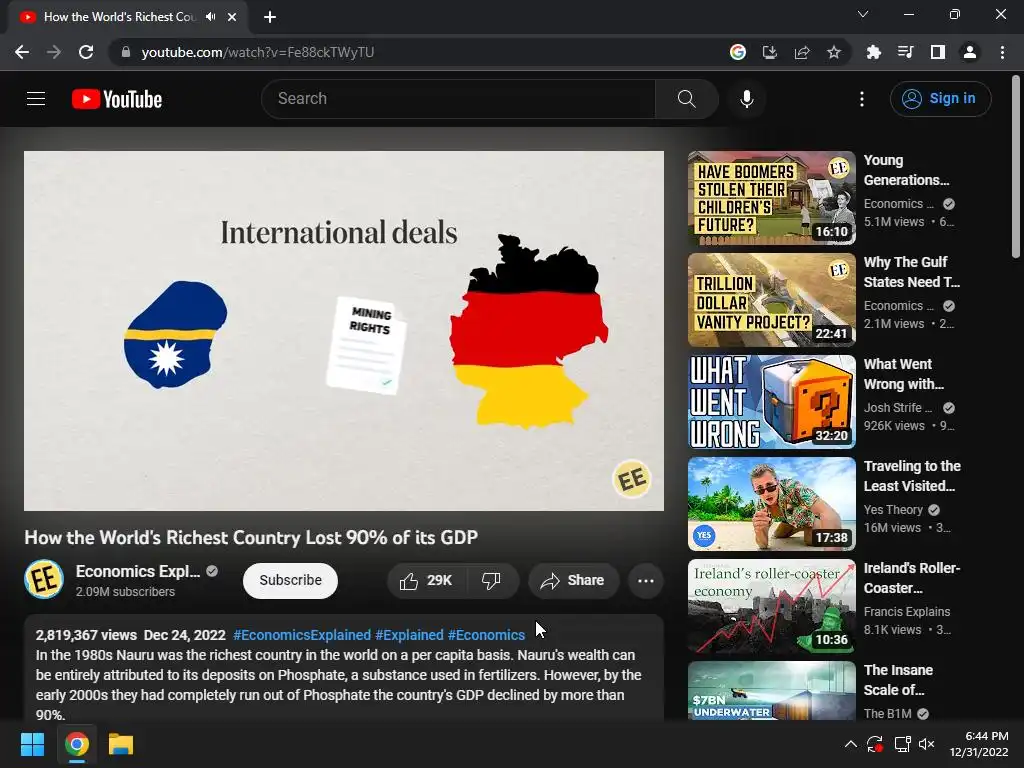Open tab search dropdown chevron
This screenshot has height=768, width=1024.
click(x=863, y=14)
